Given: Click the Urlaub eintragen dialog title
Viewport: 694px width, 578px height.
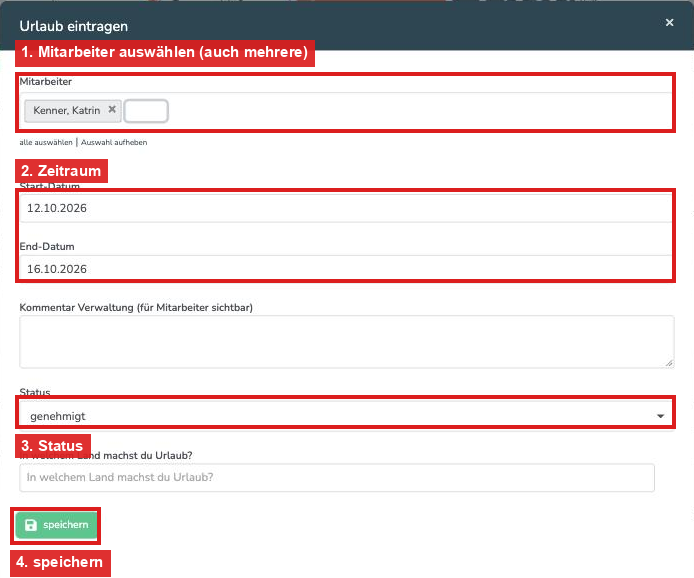Looking at the screenshot, I should coord(73,26).
